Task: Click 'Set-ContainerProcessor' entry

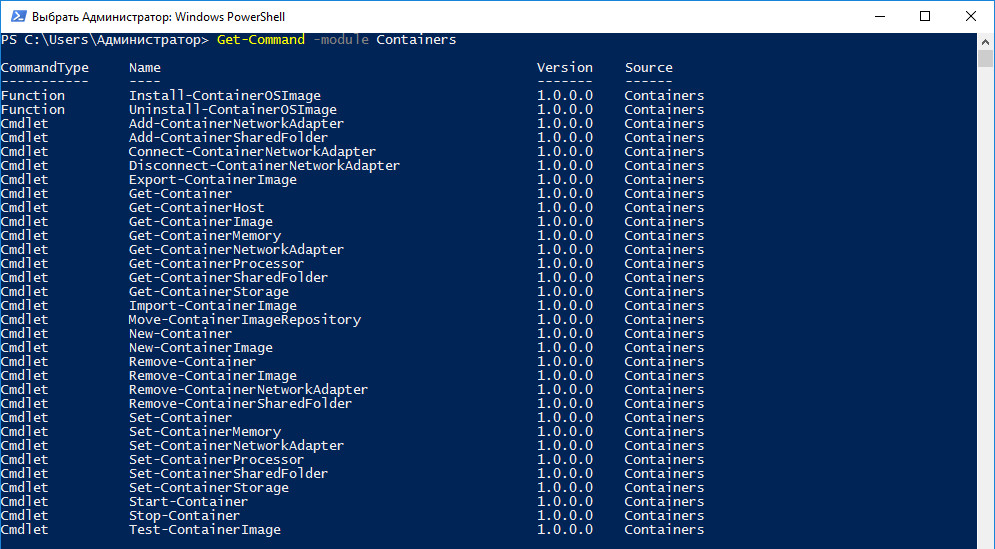Action: tap(216, 459)
